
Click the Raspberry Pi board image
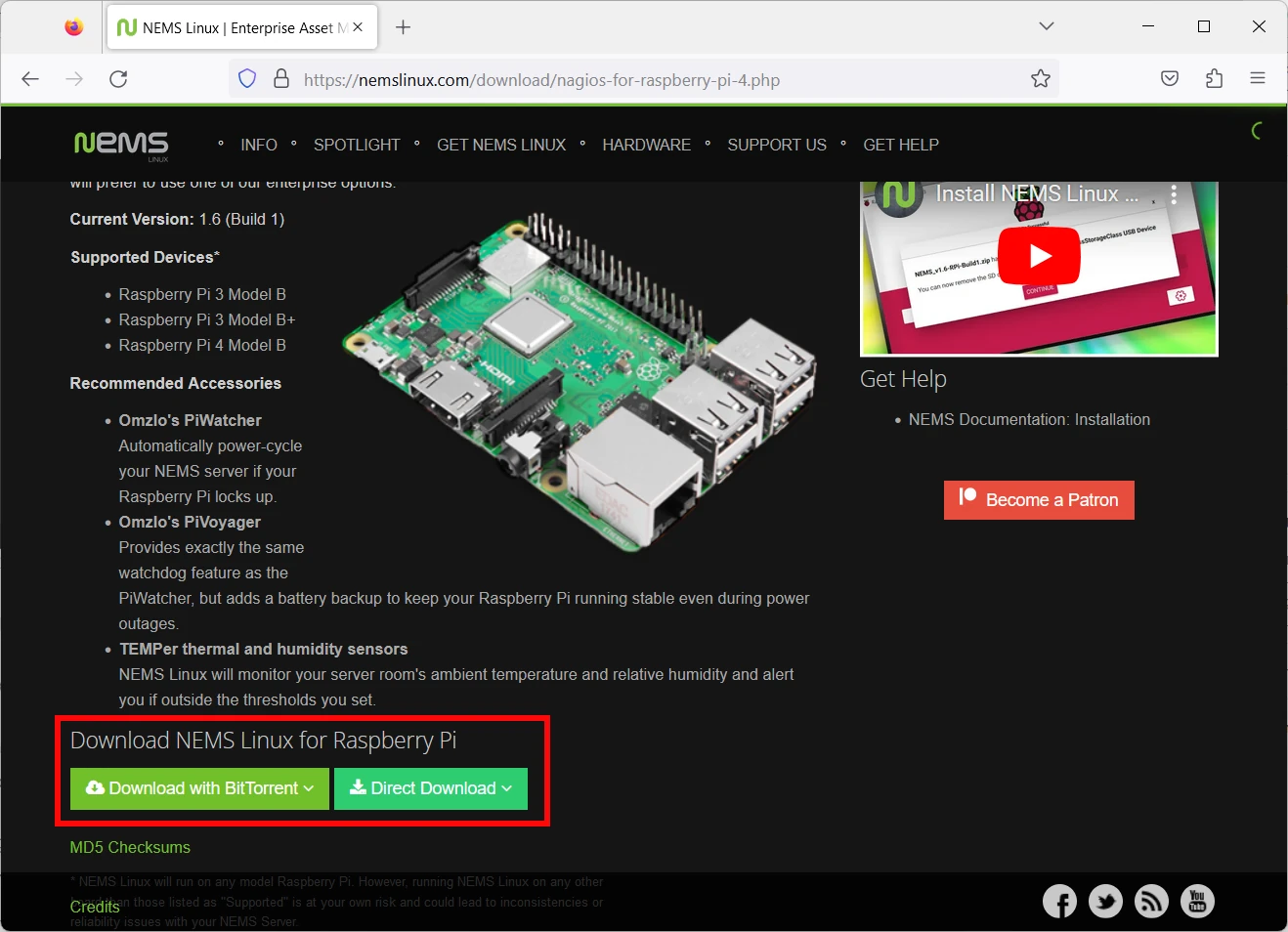pos(579,383)
